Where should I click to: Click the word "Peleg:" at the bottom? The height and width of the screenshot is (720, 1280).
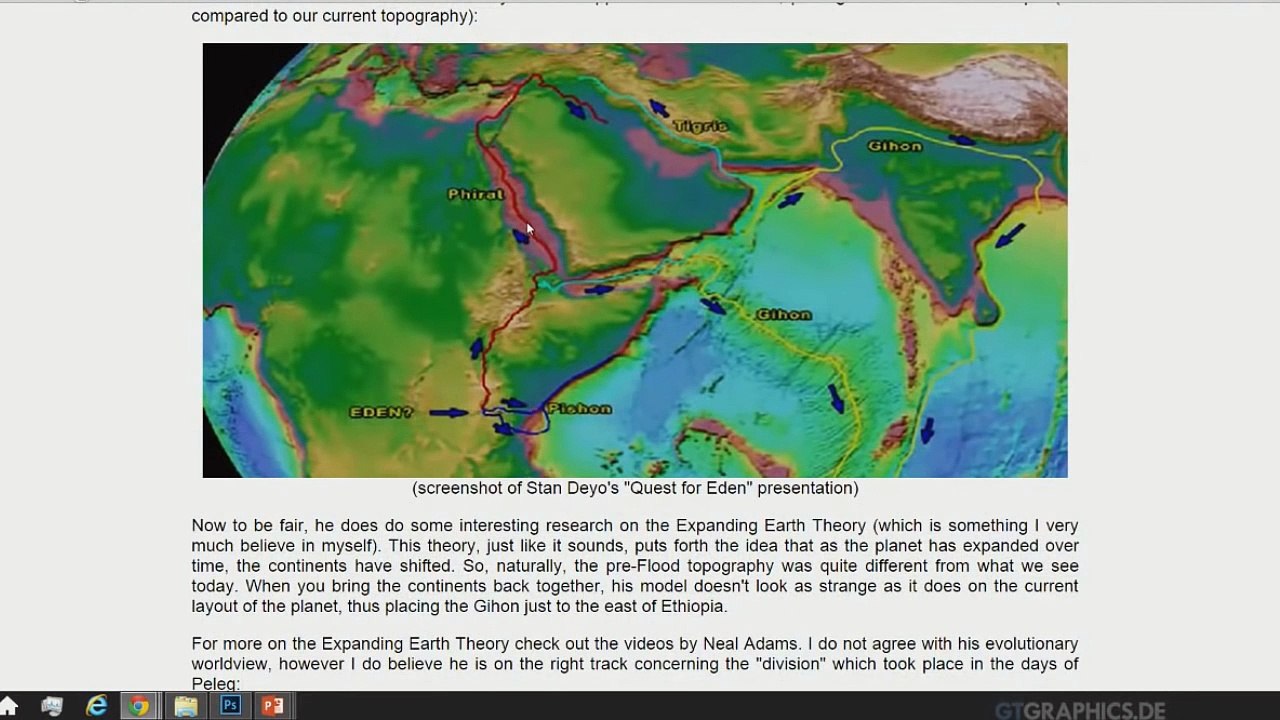216,684
